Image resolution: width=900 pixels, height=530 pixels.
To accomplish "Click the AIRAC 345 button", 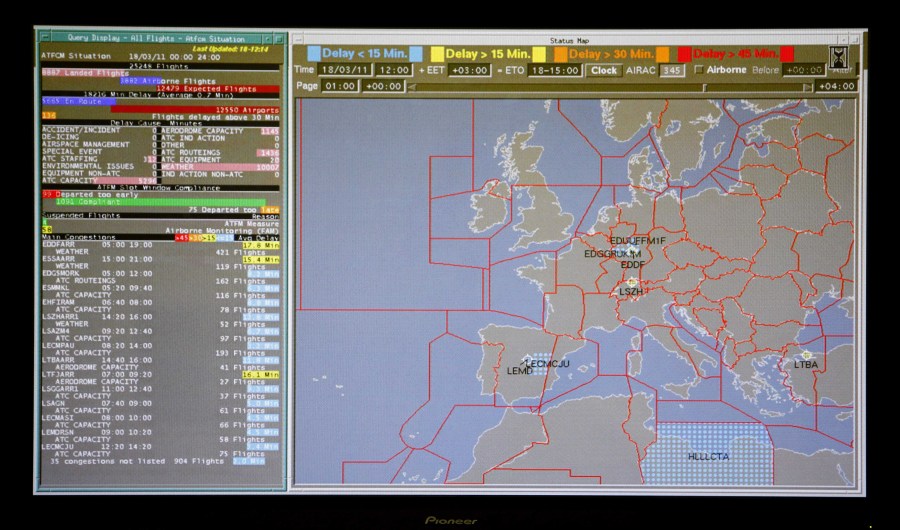I will pyautogui.click(x=670, y=71).
